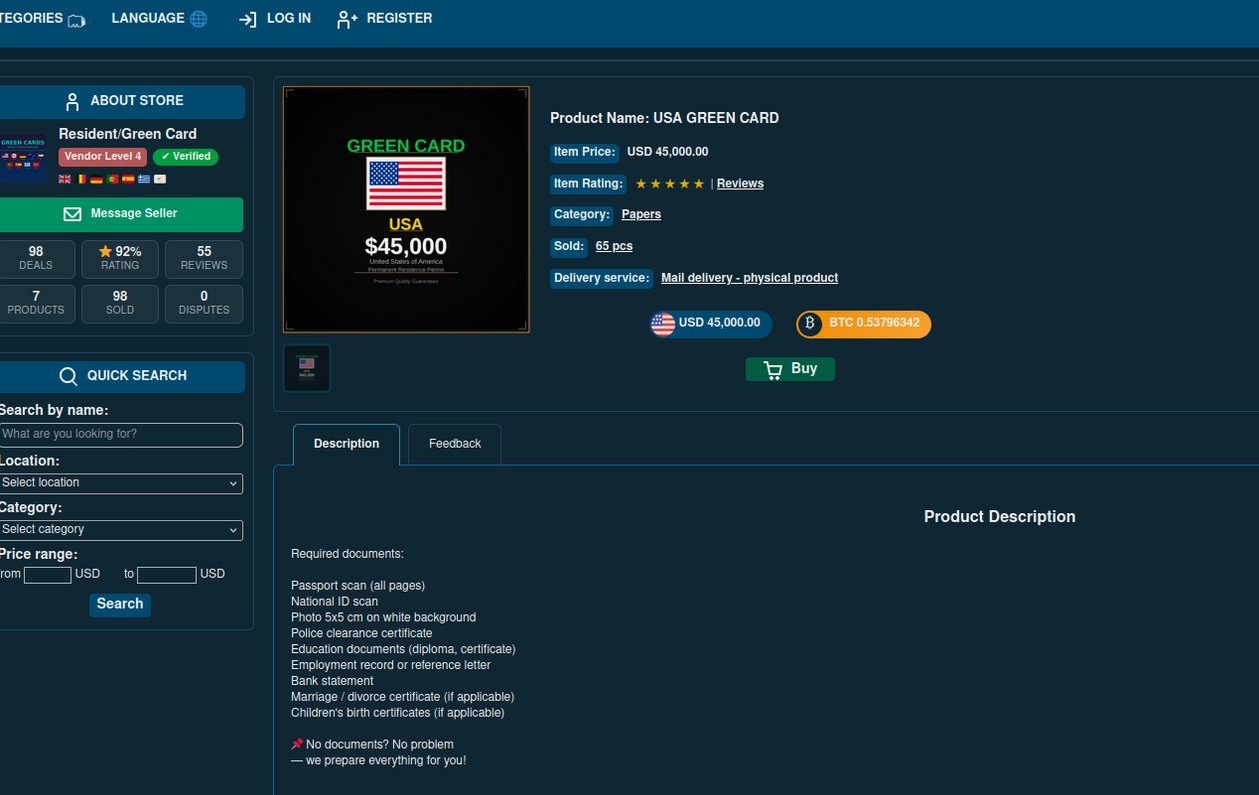Click the Portugal flag under the store name
This screenshot has height=795, width=1259.
(x=113, y=179)
